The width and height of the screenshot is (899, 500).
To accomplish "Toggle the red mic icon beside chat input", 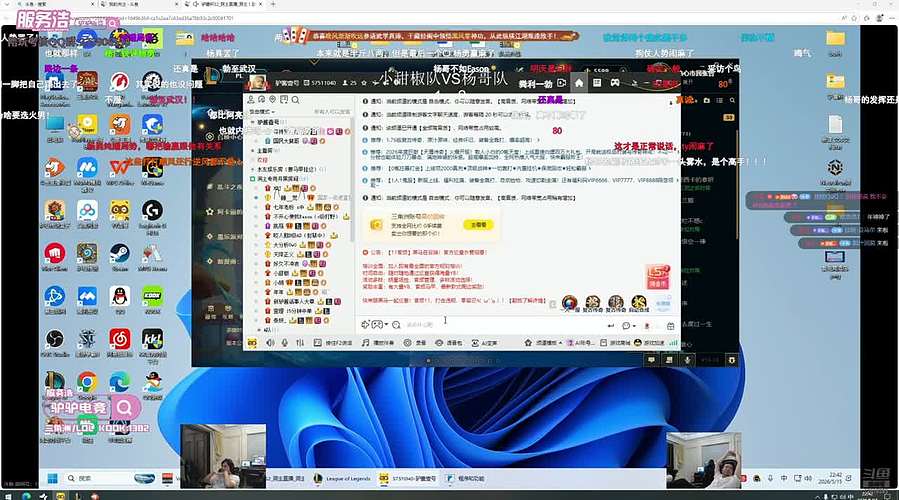I will pyautogui.click(x=647, y=326).
